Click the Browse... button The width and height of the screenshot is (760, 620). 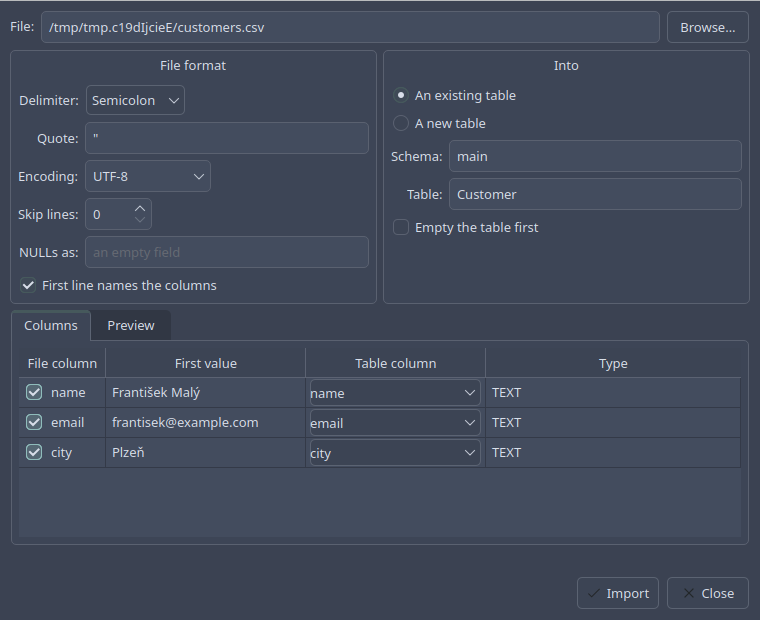coord(708,27)
